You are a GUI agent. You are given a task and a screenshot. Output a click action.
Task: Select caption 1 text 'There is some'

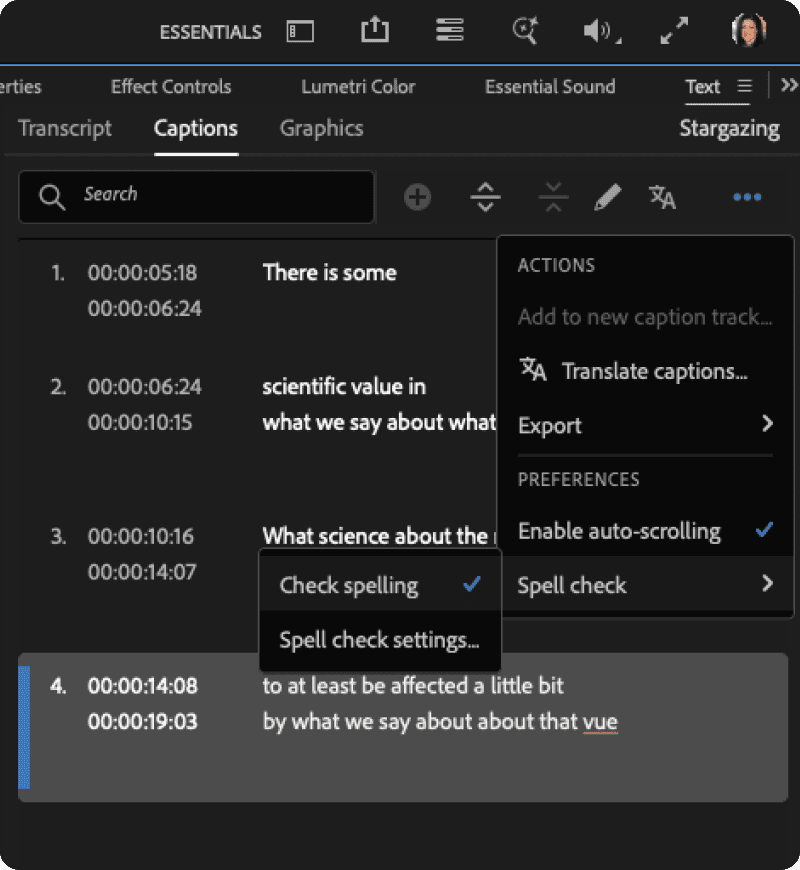(330, 273)
